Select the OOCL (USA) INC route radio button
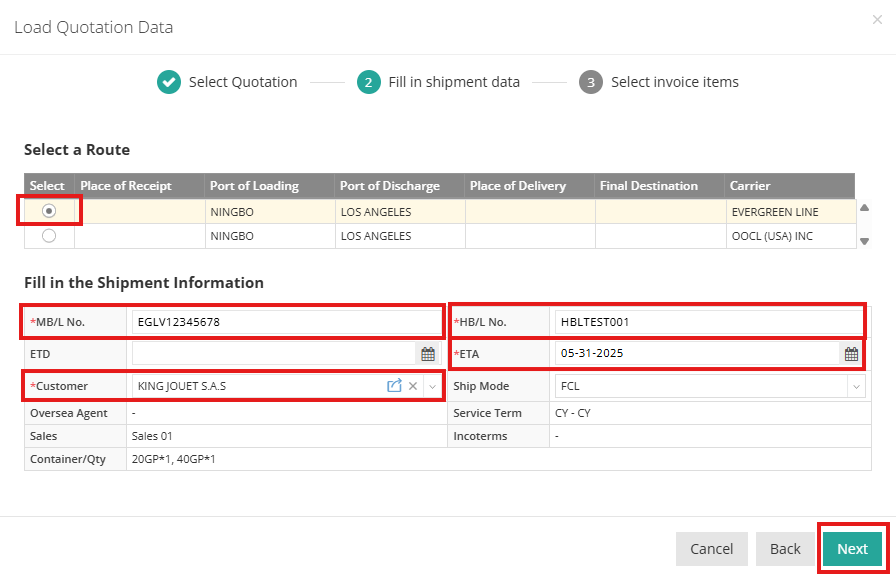This screenshot has width=896, height=580. pyautogui.click(x=50, y=236)
